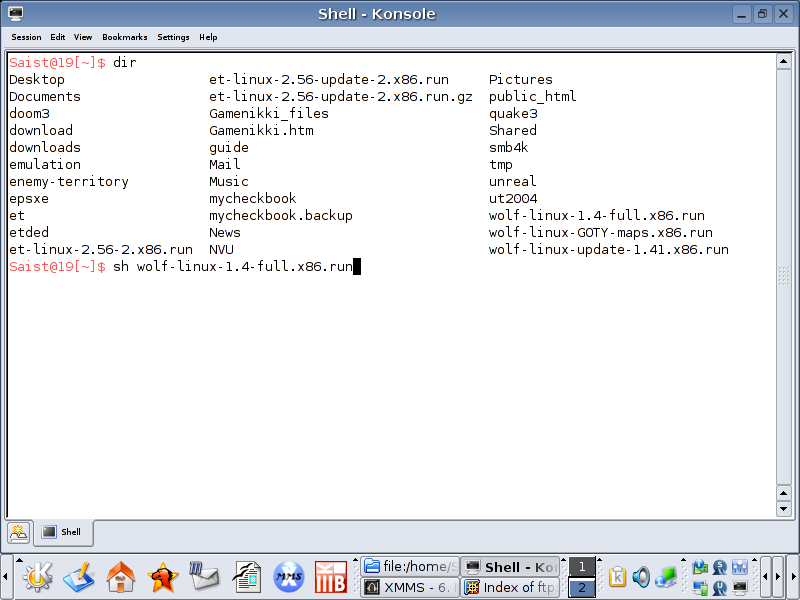The height and width of the screenshot is (600, 800).
Task: Open the speaker volume tray icon
Action: tap(641, 577)
